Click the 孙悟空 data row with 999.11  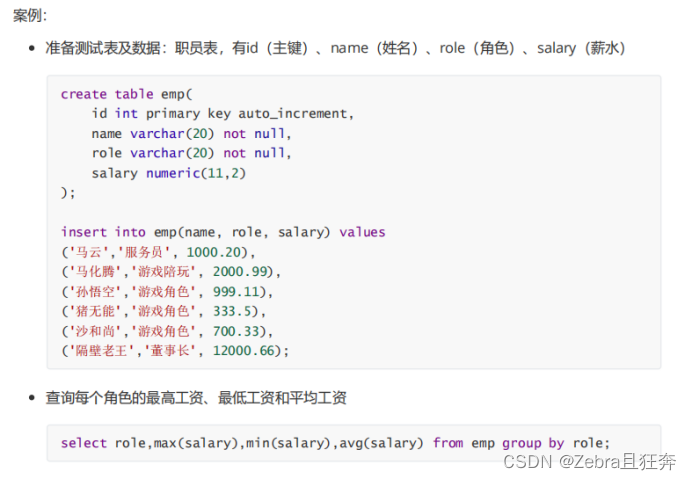click(167, 292)
